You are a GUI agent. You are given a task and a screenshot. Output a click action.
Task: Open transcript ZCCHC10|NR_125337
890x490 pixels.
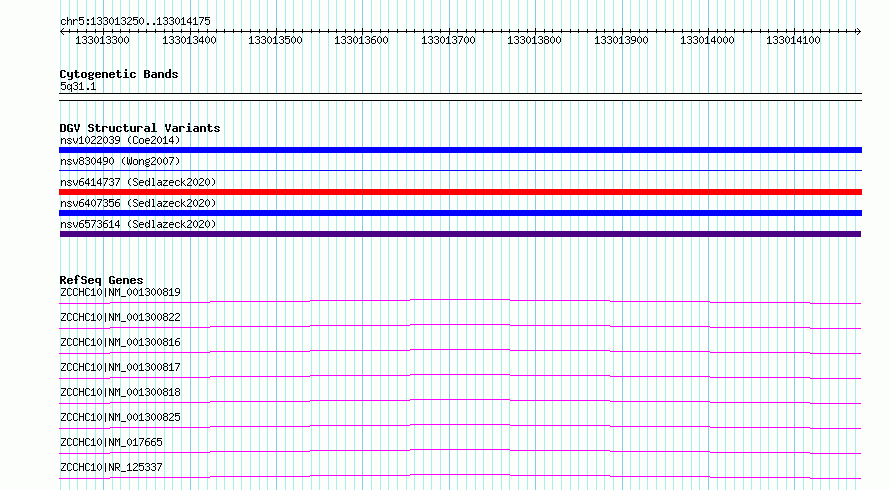pyautogui.click(x=111, y=467)
